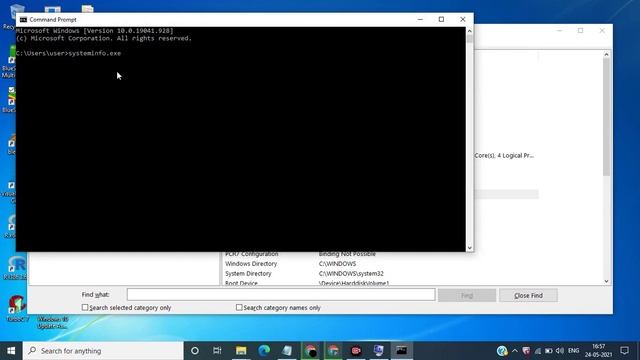
Task: Click the Close Find button
Action: [528, 295]
